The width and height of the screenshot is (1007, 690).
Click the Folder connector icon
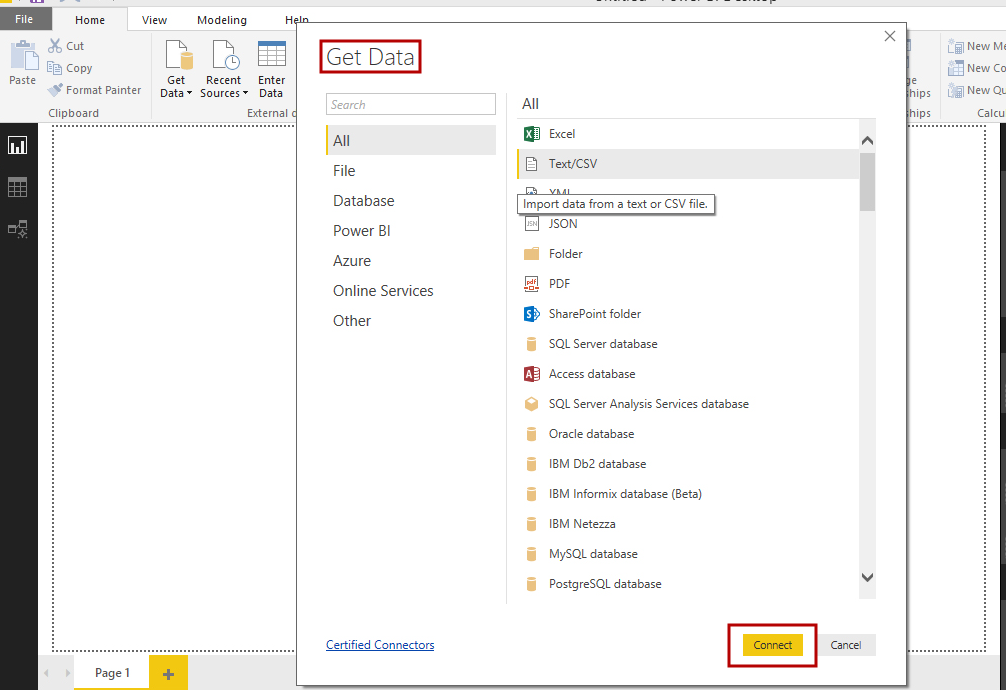(x=532, y=254)
